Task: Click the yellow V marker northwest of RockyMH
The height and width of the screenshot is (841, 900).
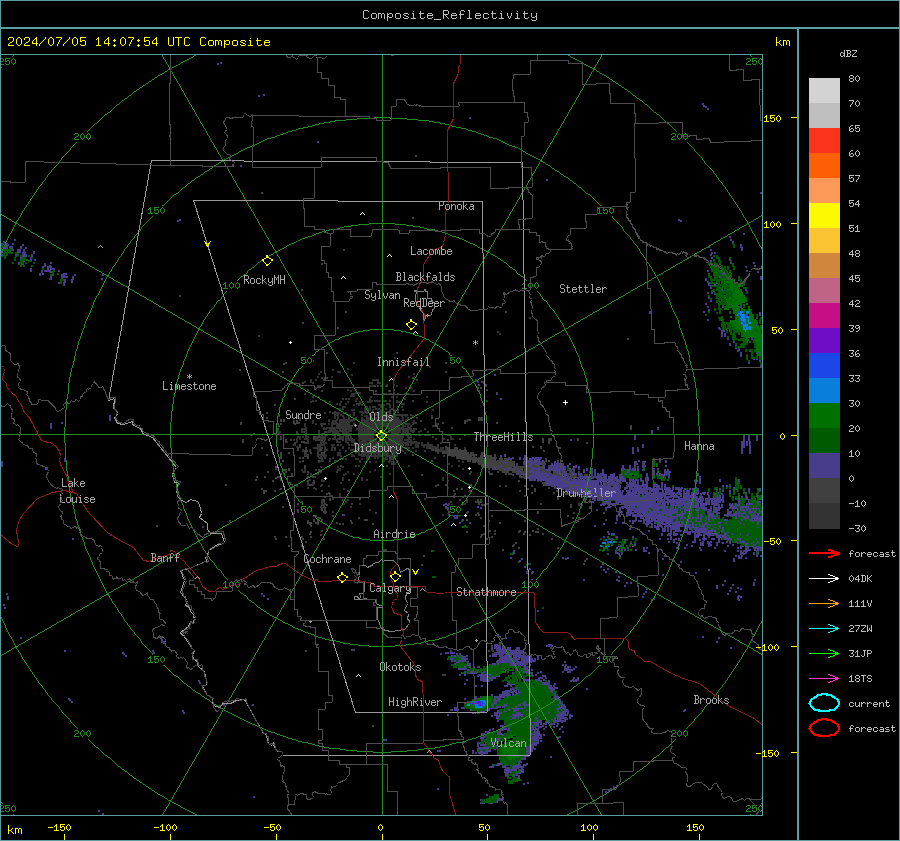Action: (x=208, y=245)
